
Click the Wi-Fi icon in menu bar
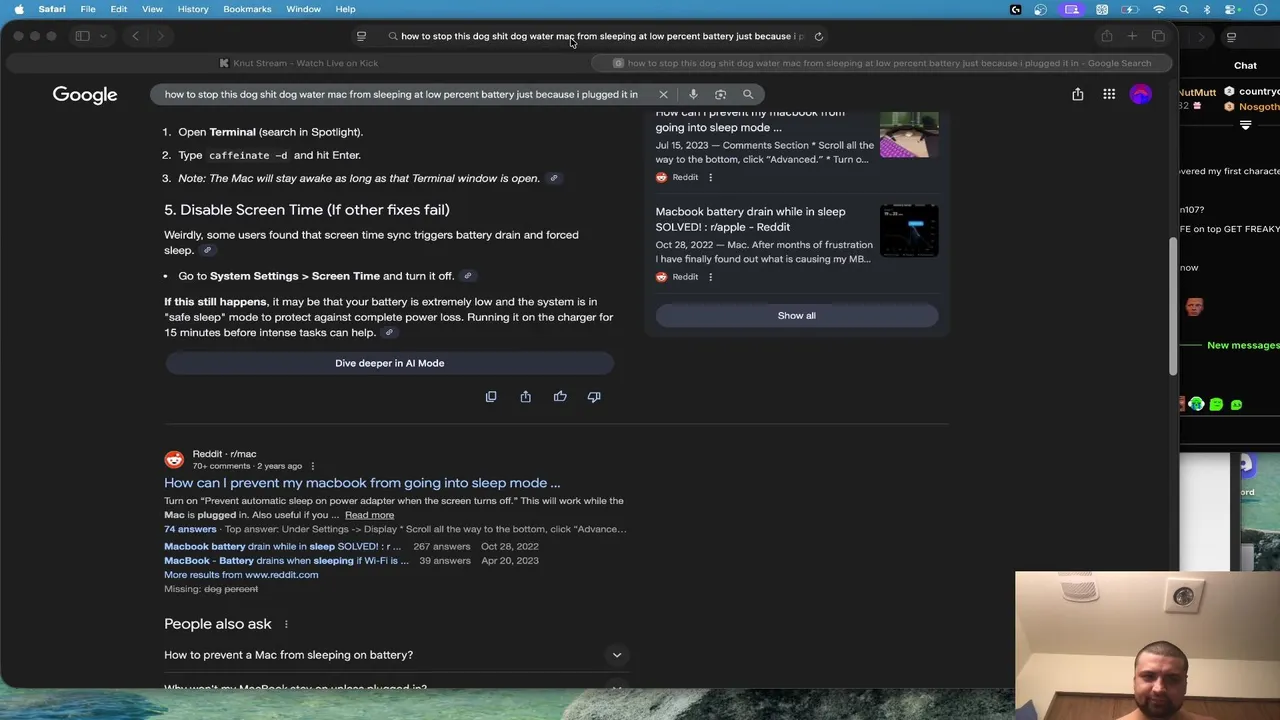[x=1159, y=9]
